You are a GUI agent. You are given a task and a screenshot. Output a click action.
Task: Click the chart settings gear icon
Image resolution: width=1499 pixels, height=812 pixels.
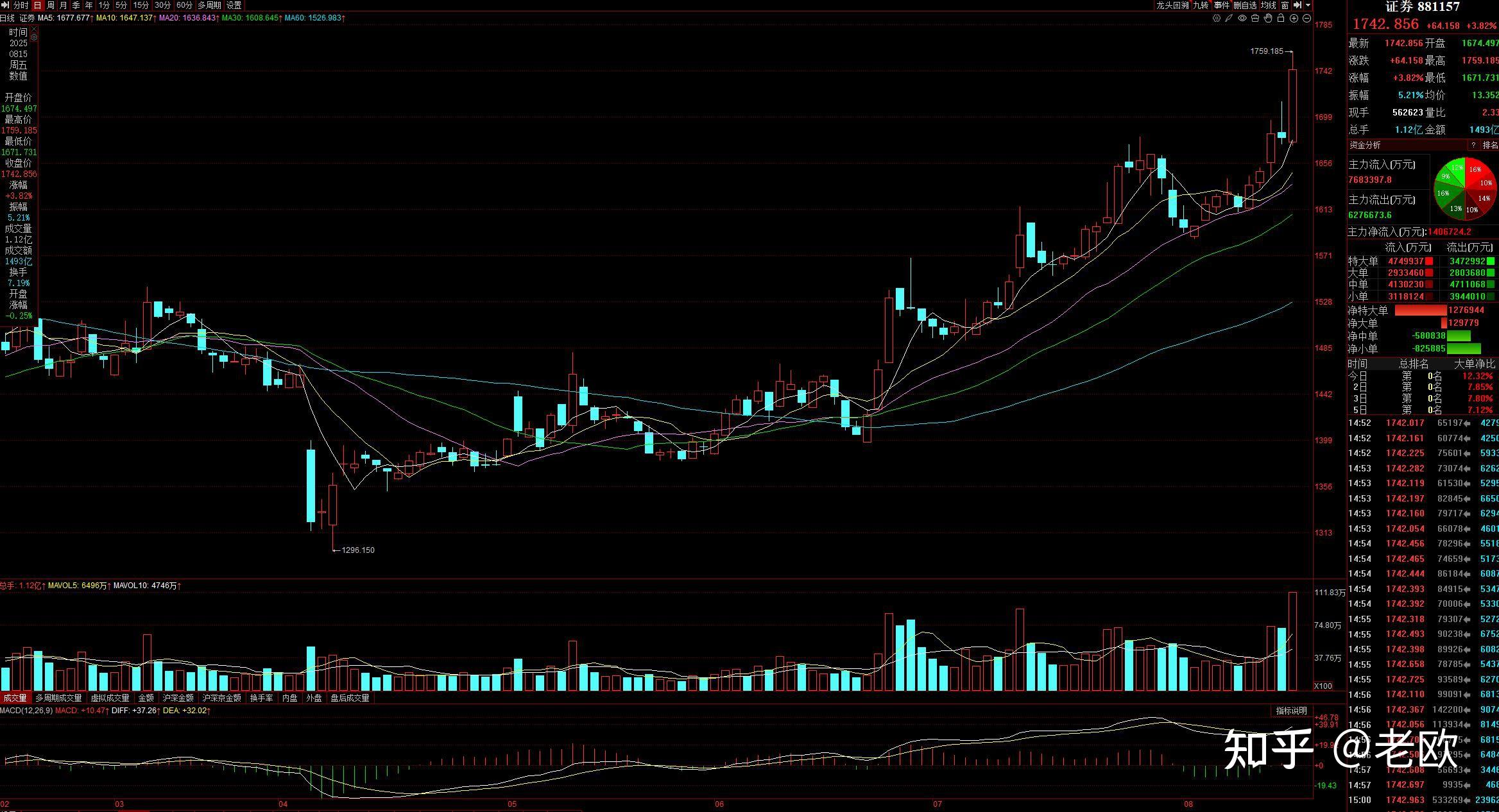[1217, 18]
